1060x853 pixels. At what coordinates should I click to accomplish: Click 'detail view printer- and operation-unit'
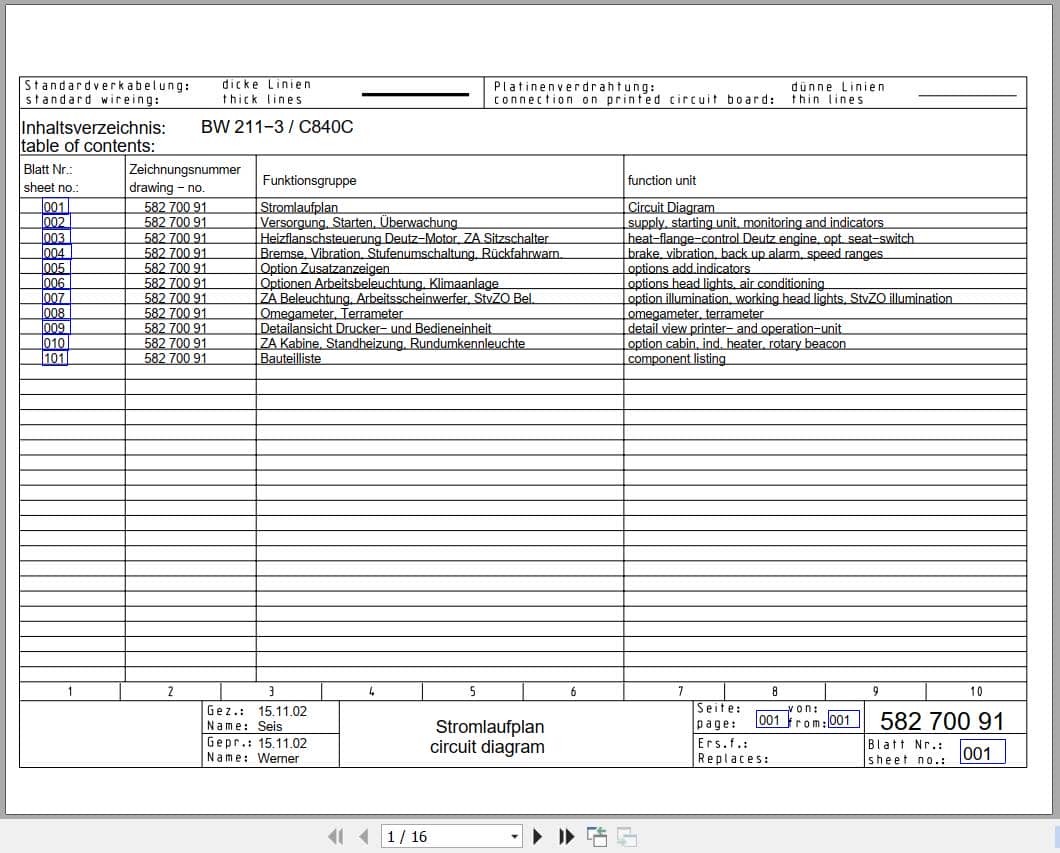[735, 328]
